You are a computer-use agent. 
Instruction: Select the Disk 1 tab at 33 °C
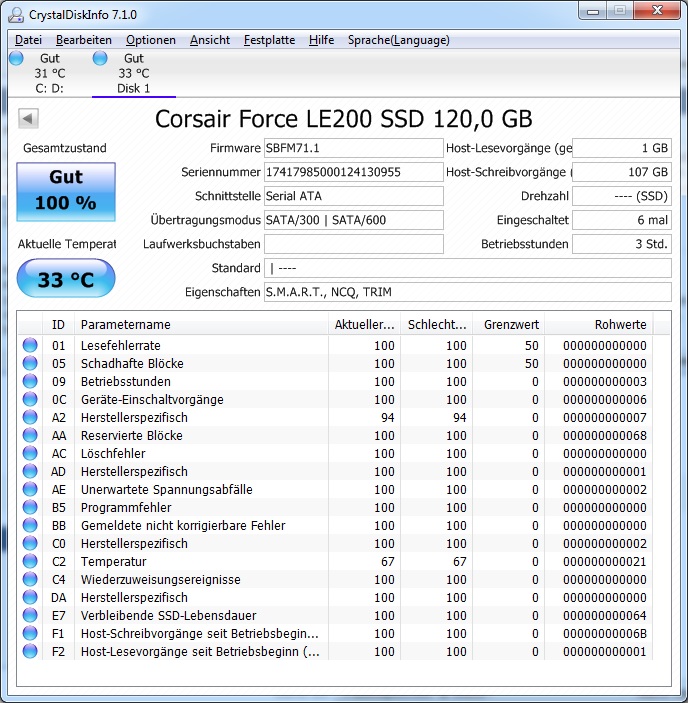[134, 73]
